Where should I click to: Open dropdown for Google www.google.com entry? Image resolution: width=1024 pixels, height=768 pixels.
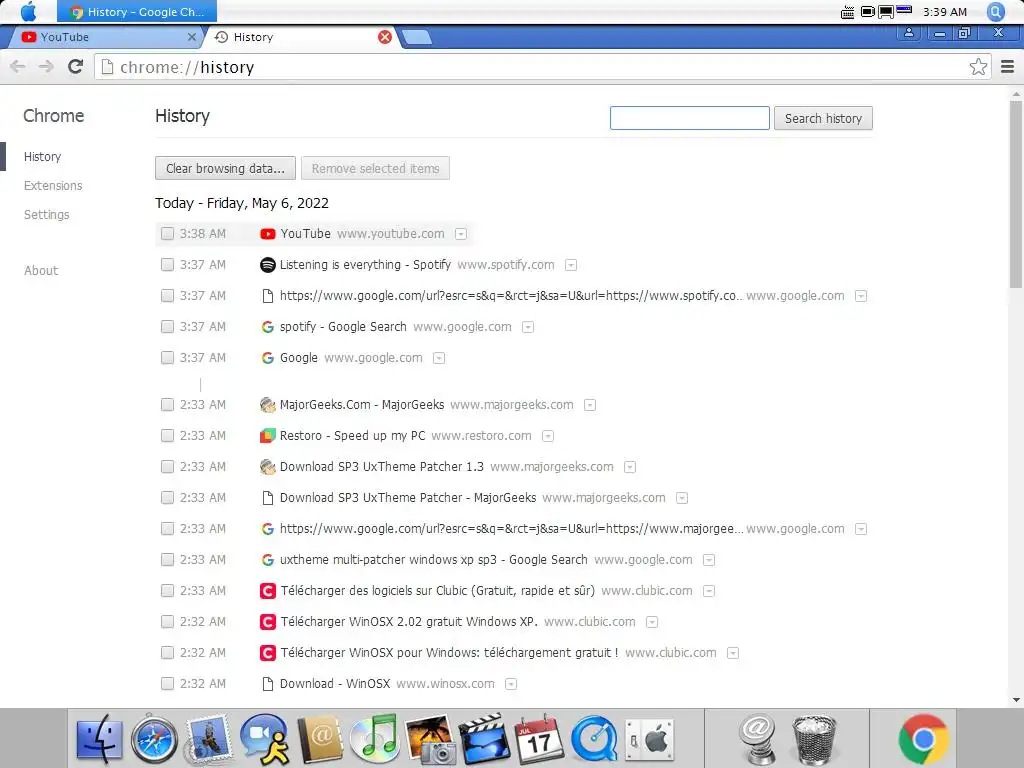439,358
